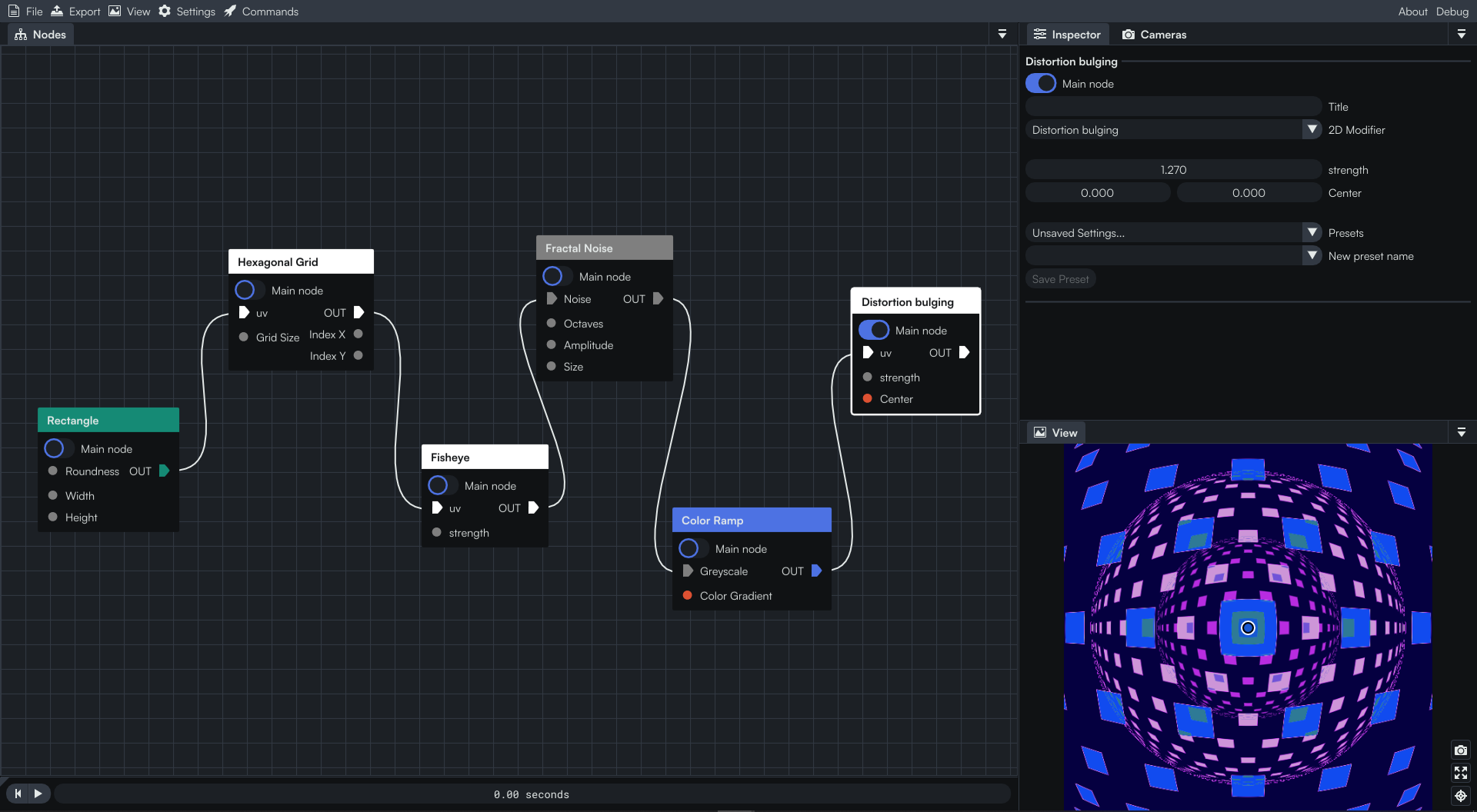Viewport: 1477px width, 812px height.
Task: Click the fullscreen expand icon in View
Action: (1460, 773)
